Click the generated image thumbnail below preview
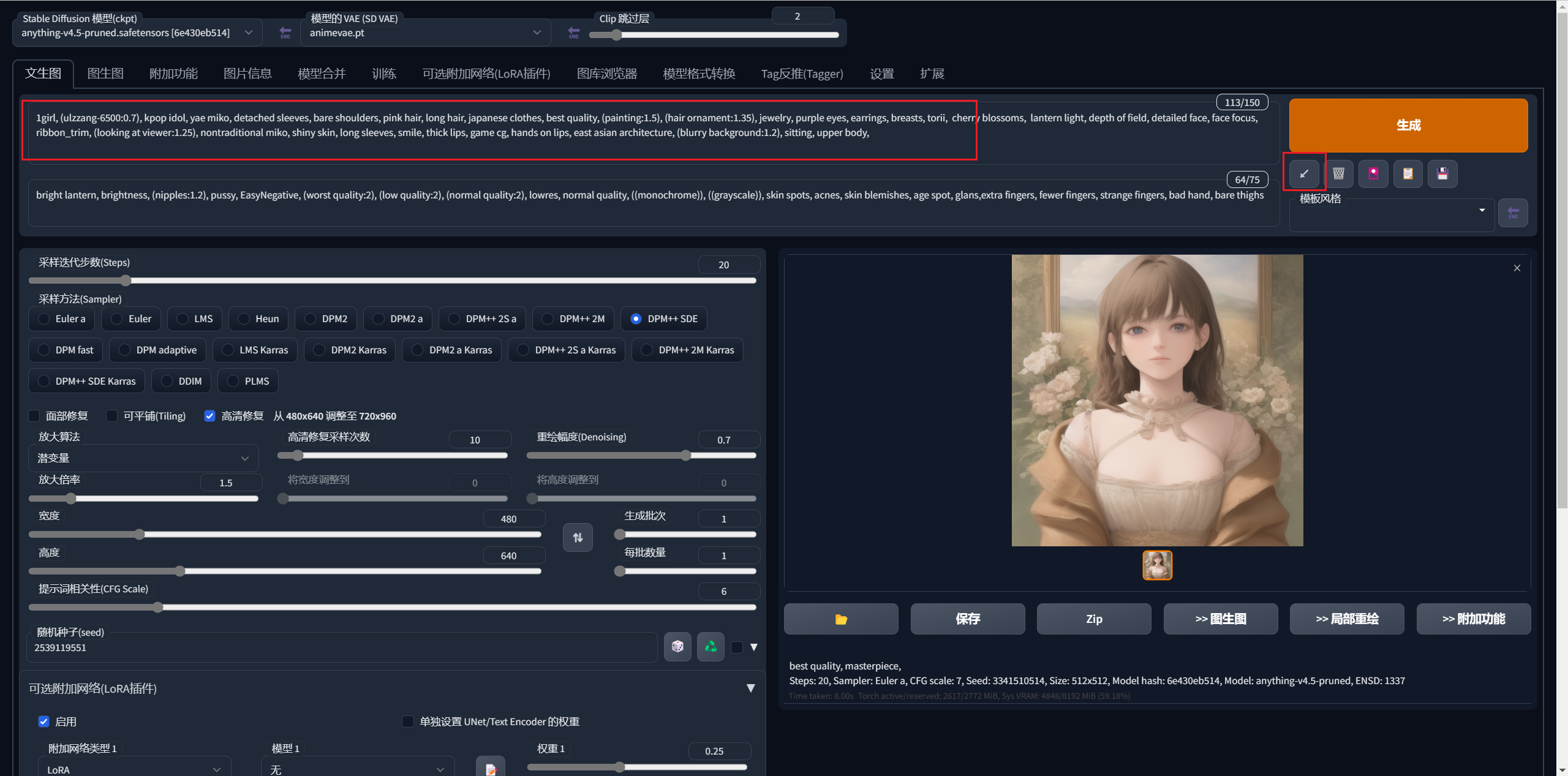 click(1158, 565)
